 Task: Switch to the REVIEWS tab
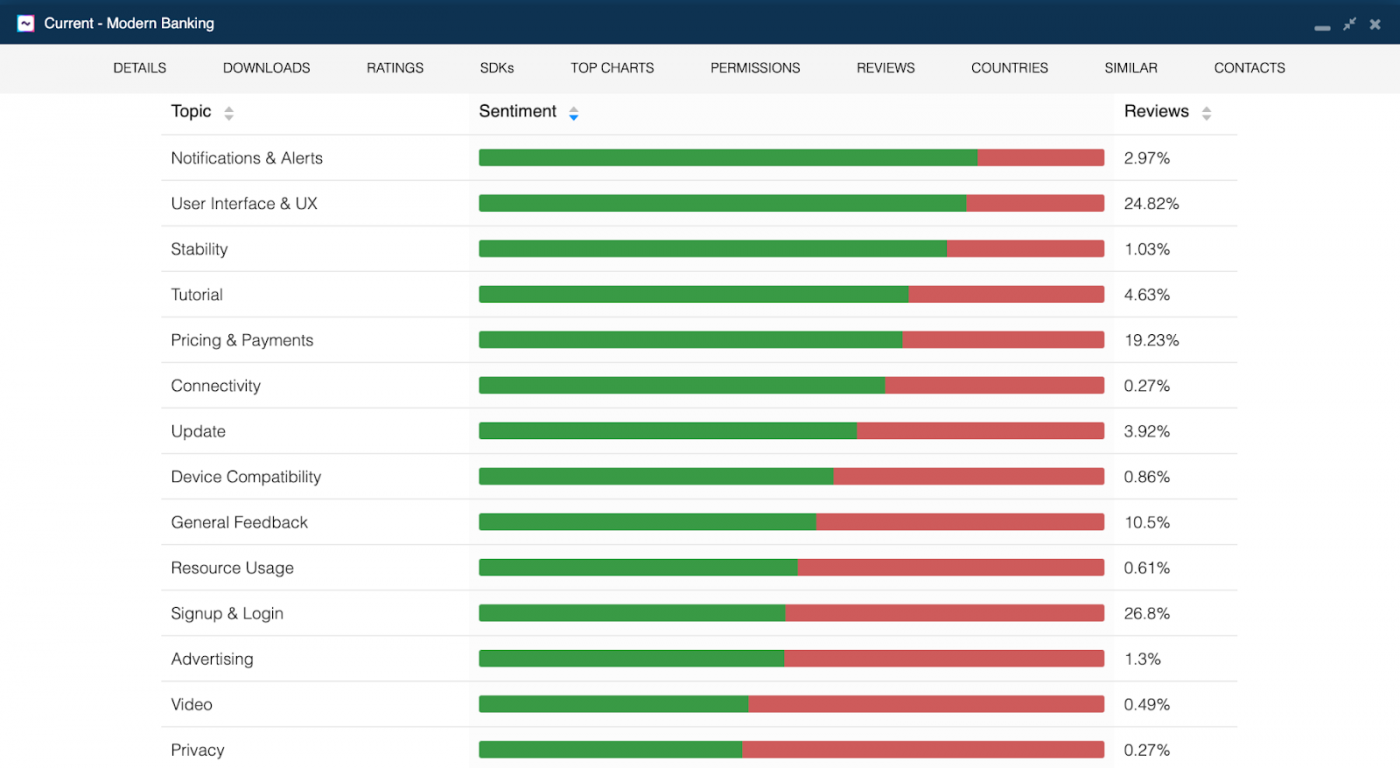pyautogui.click(x=885, y=67)
